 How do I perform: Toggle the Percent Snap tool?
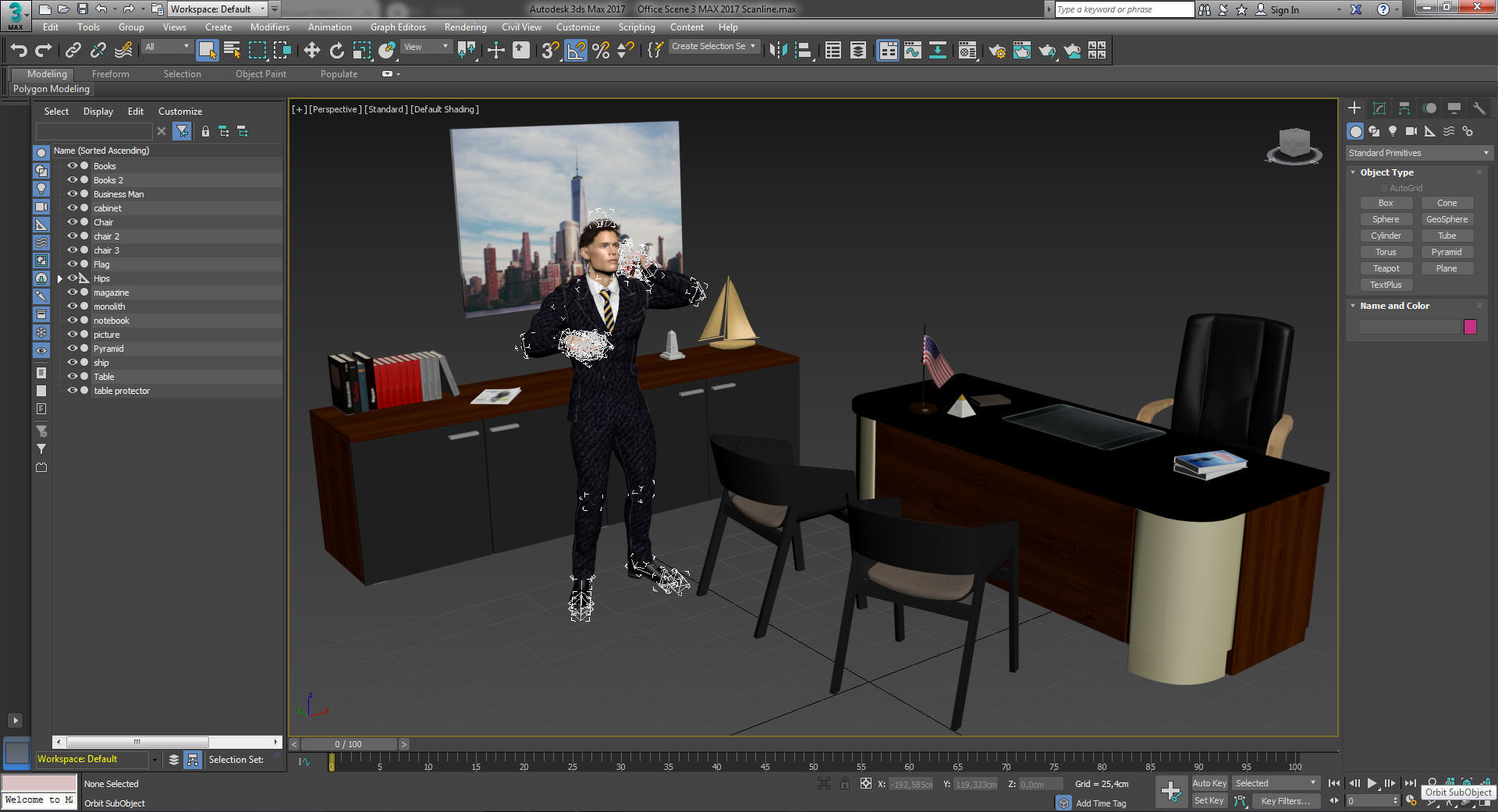click(601, 51)
